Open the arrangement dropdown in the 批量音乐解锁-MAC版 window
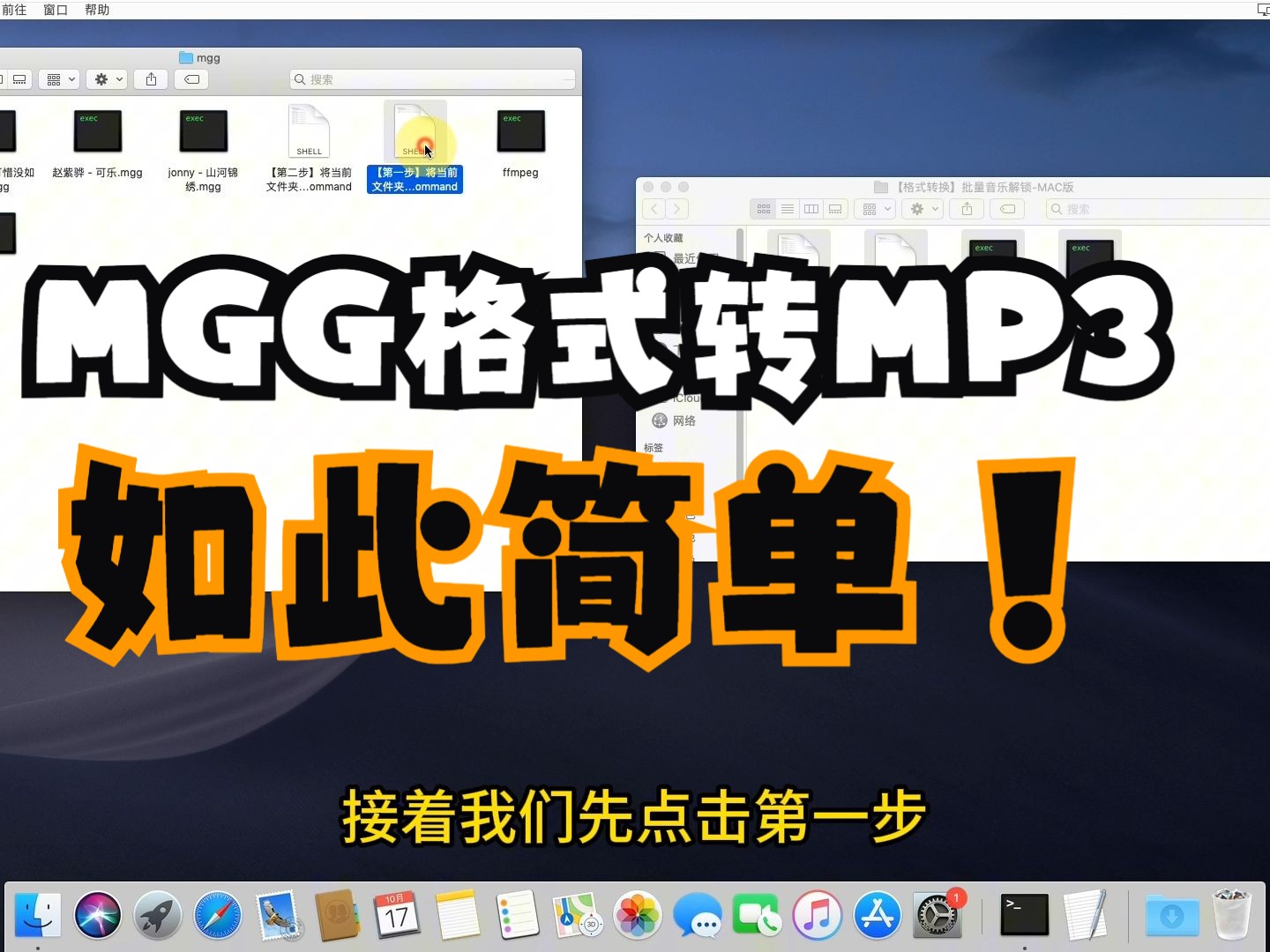 pyautogui.click(x=875, y=209)
